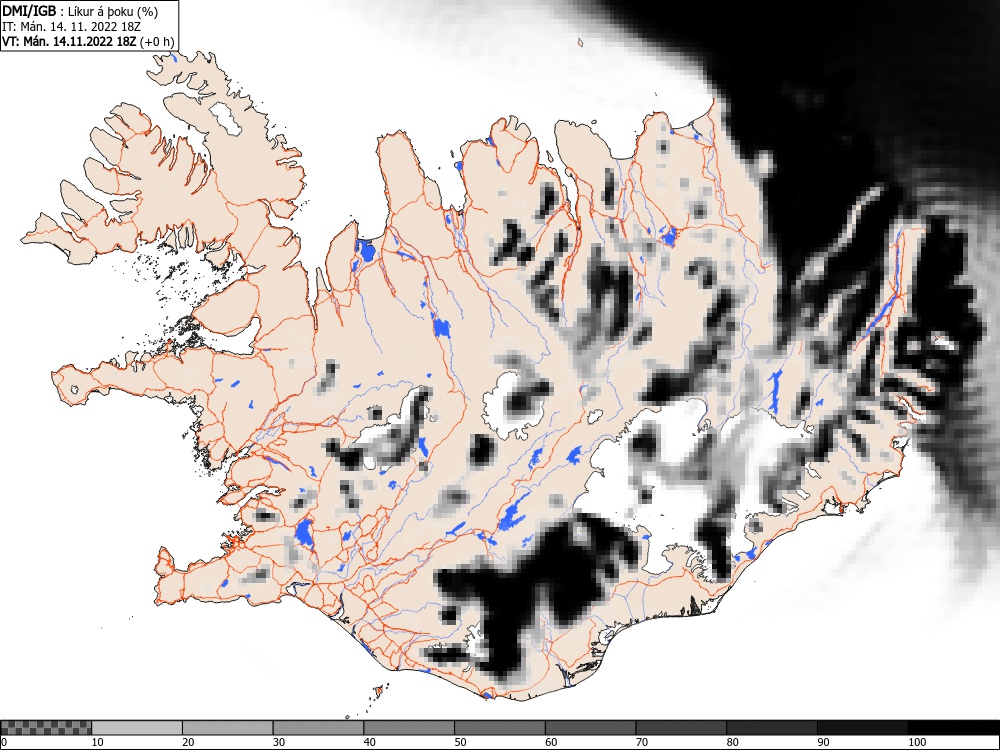Pick the 10–20 light gray legend swatch
This screenshot has height=750, width=1000.
click(x=137, y=728)
